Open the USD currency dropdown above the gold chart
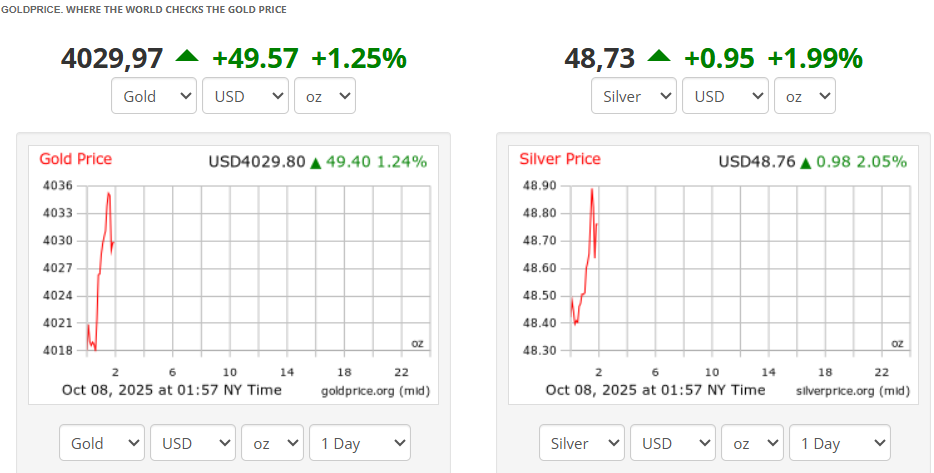This screenshot has width=934, height=473. pos(246,96)
